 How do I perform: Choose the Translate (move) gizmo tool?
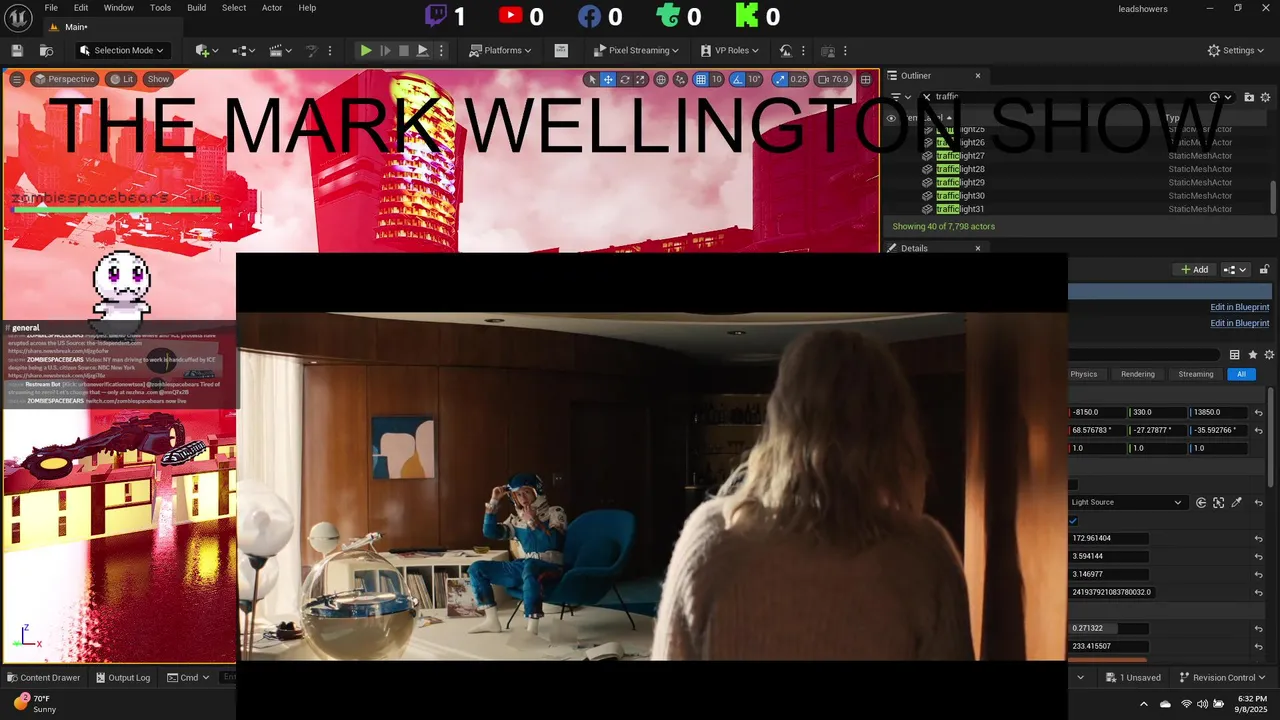(x=608, y=79)
